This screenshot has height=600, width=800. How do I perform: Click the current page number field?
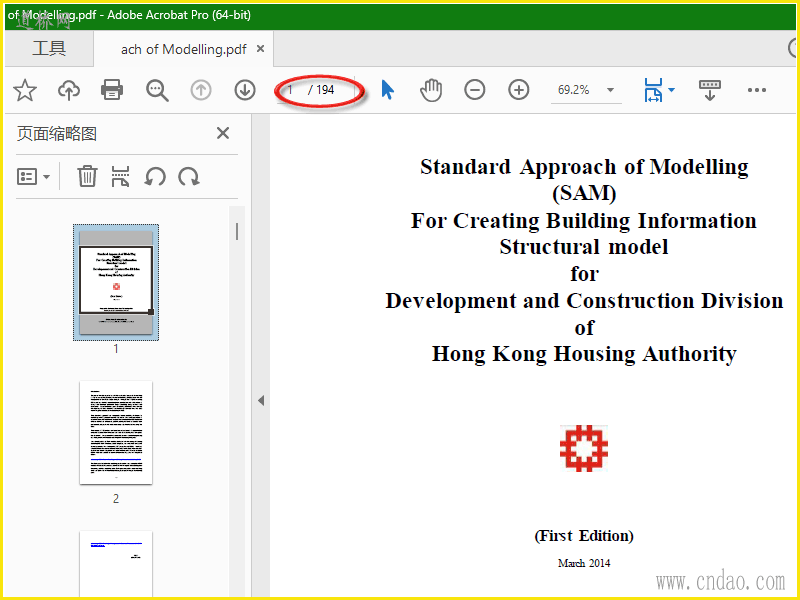[291, 90]
